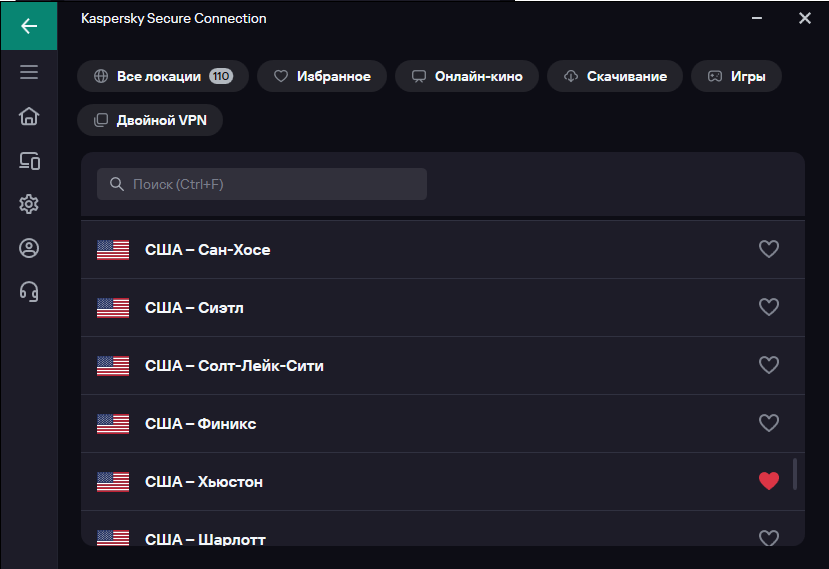The image size is (829, 569).
Task: Open the account profile icon
Action: (29, 248)
